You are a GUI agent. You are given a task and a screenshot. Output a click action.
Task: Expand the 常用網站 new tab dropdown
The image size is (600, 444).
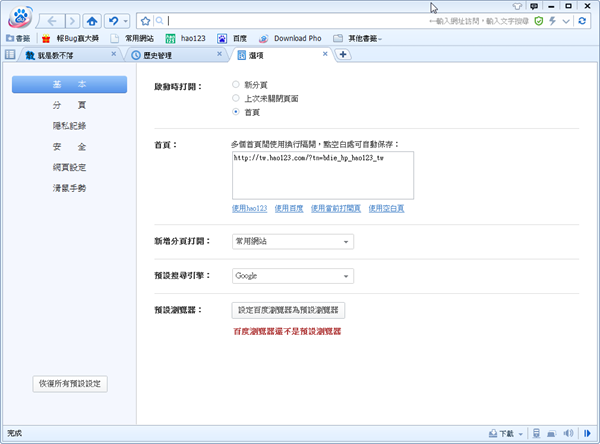pyautogui.click(x=292, y=241)
